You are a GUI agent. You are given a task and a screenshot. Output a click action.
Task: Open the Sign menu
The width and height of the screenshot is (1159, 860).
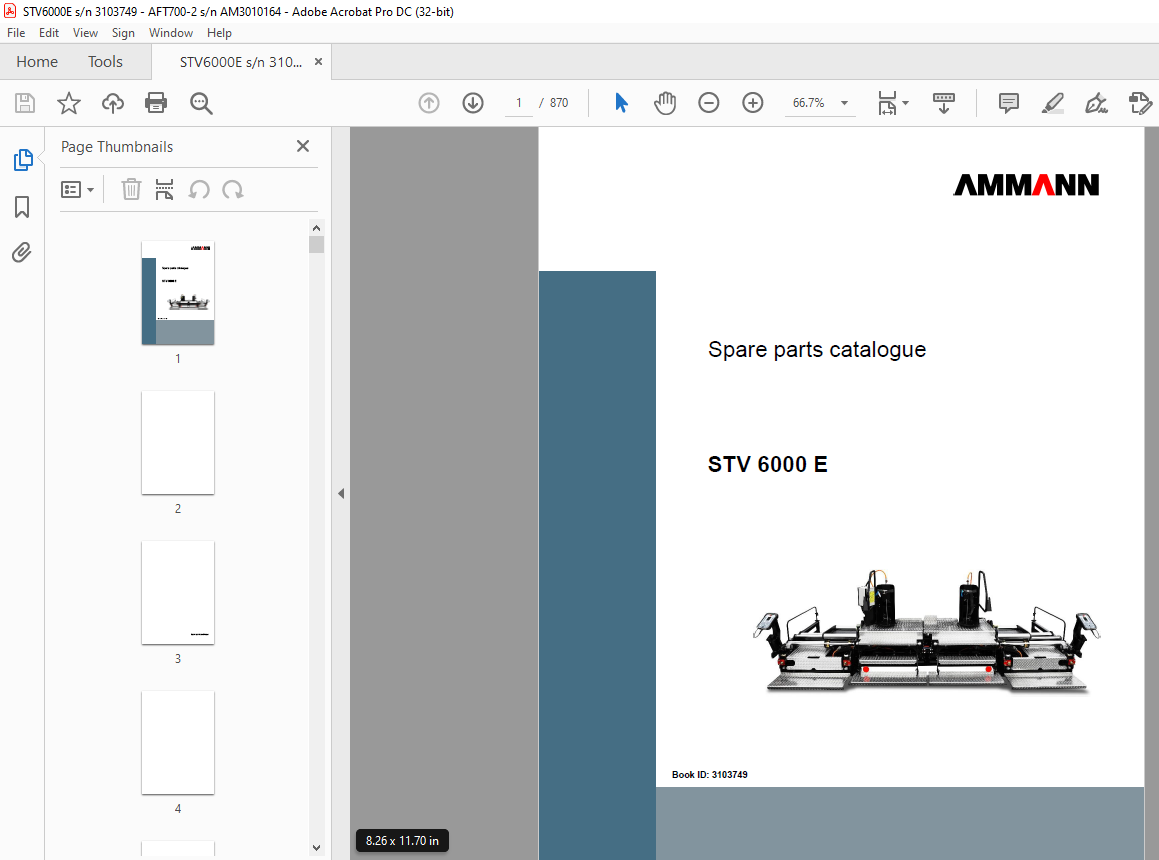[x=123, y=33]
